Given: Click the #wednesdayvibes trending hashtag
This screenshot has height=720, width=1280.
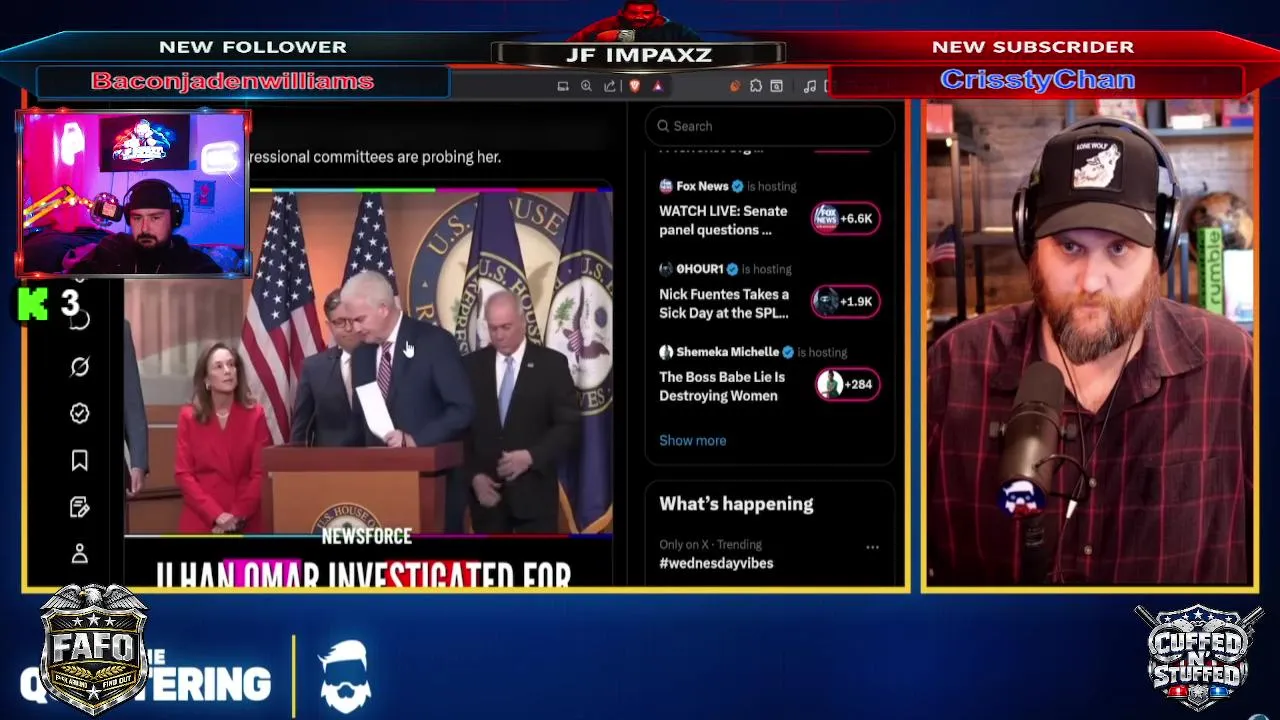Looking at the screenshot, I should click(716, 563).
